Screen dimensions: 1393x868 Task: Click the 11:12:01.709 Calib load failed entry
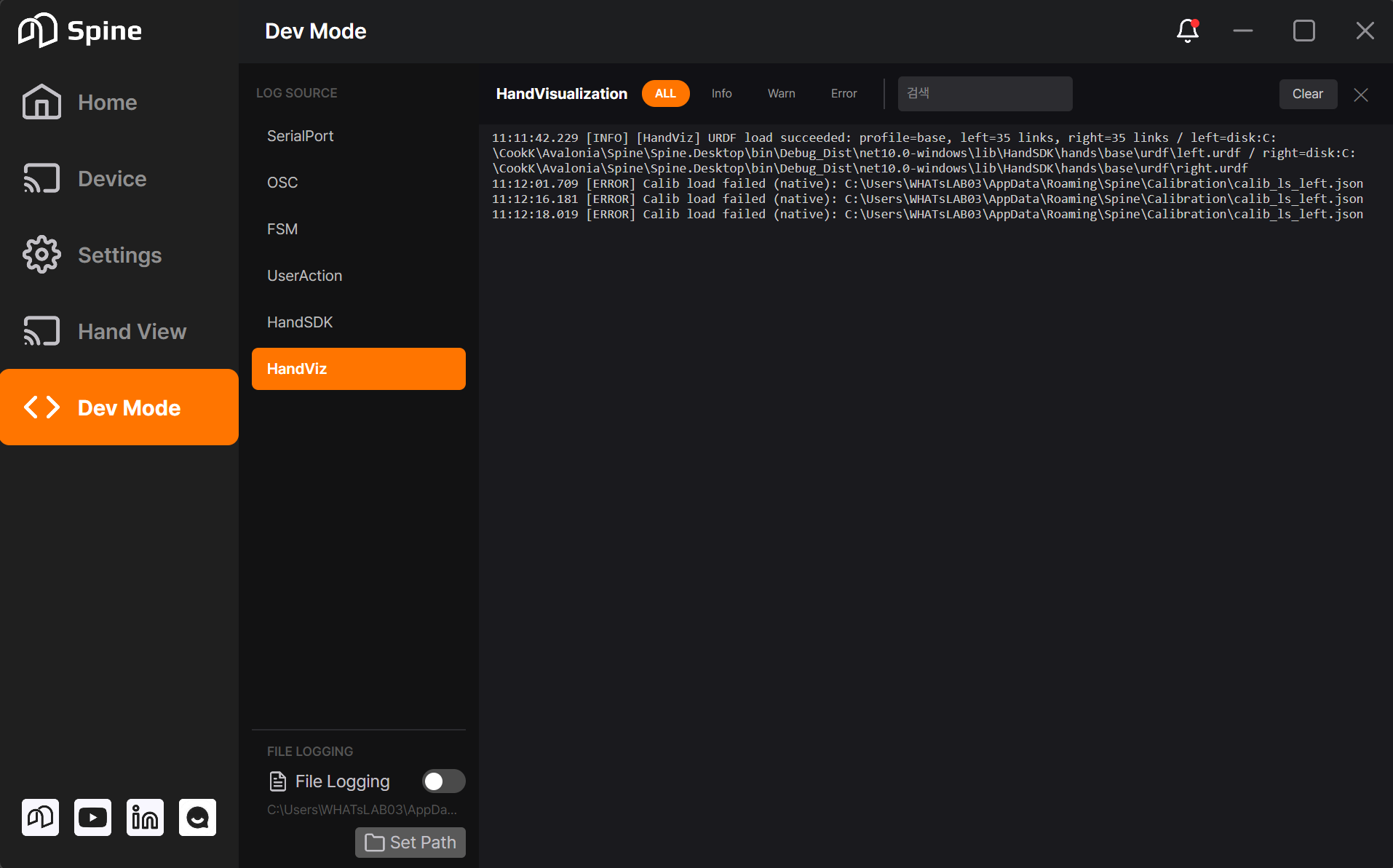[x=928, y=184]
